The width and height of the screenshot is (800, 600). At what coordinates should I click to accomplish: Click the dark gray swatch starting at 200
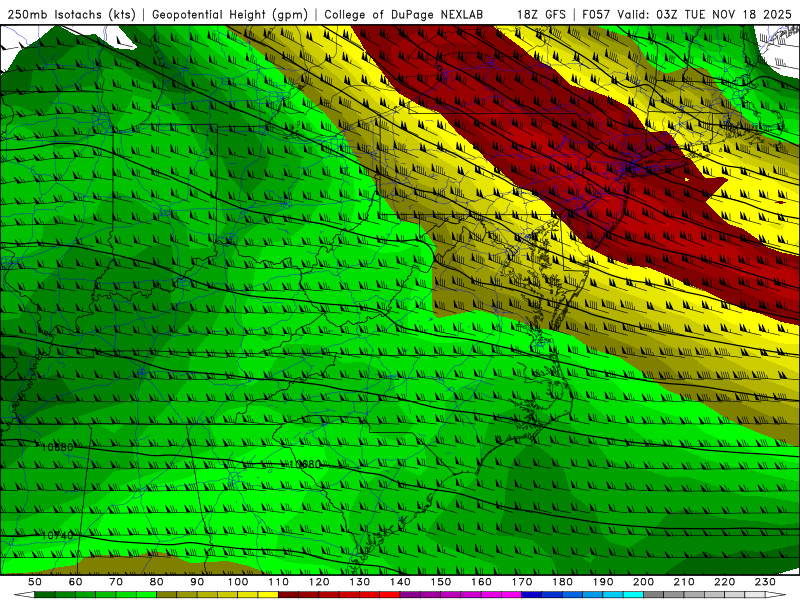click(653, 595)
